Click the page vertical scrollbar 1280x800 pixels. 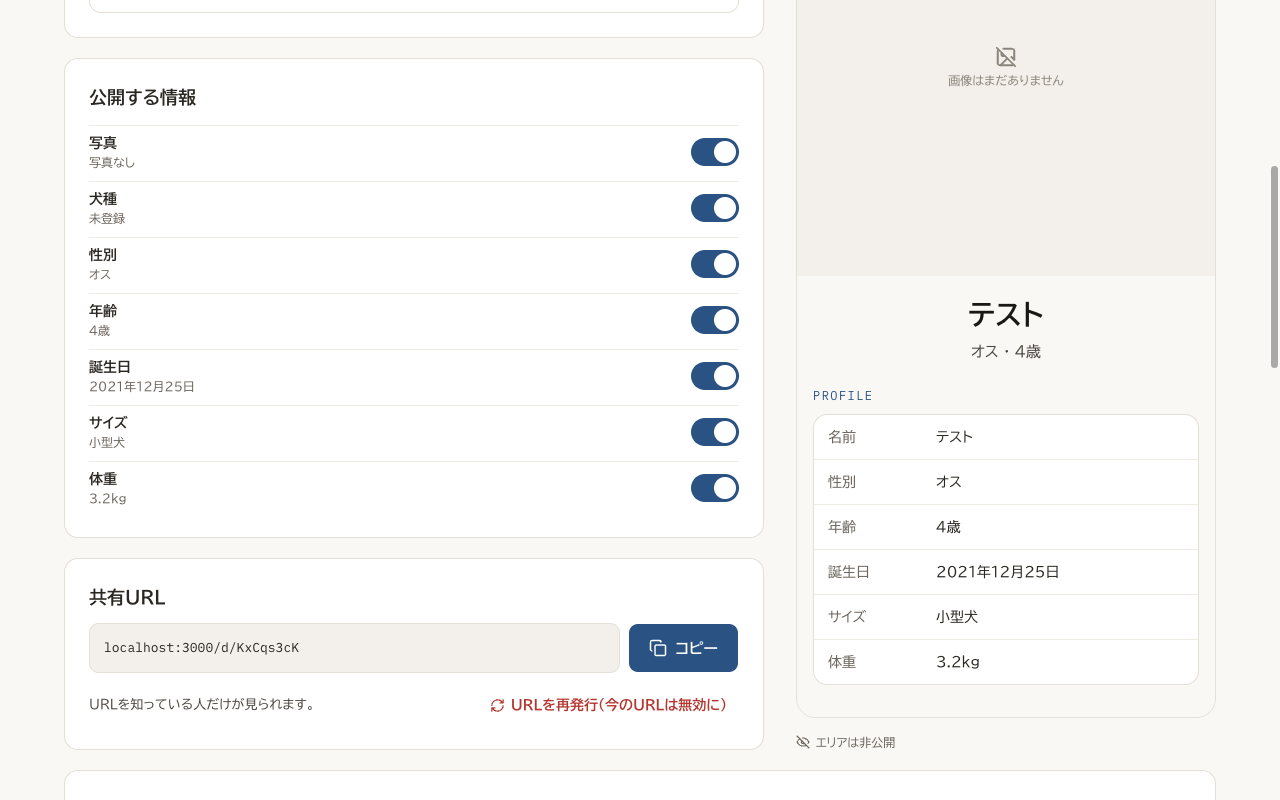click(x=1274, y=267)
